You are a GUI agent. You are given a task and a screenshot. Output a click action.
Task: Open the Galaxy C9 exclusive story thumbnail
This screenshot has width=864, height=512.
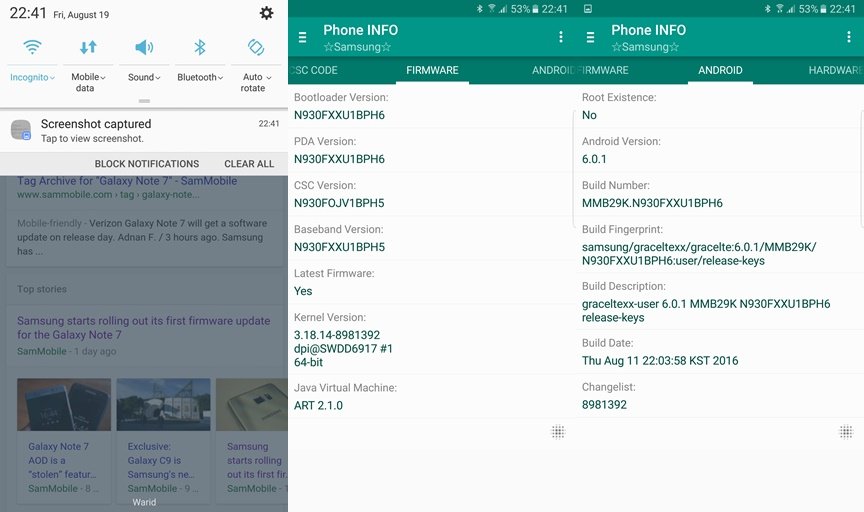[164, 405]
